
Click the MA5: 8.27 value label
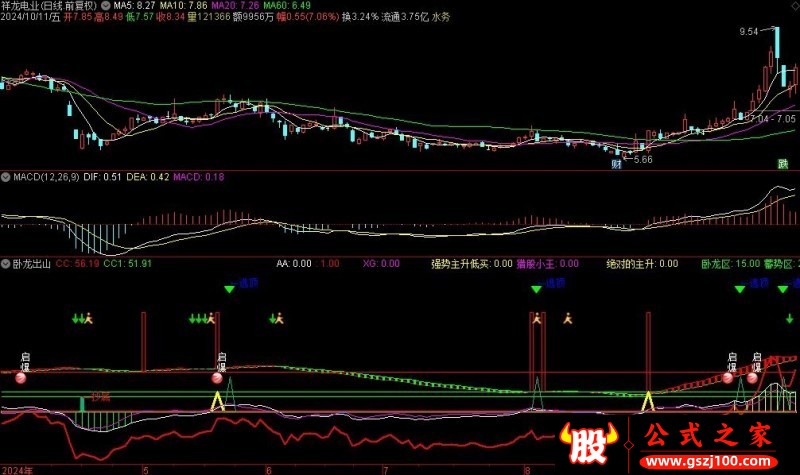134,6
